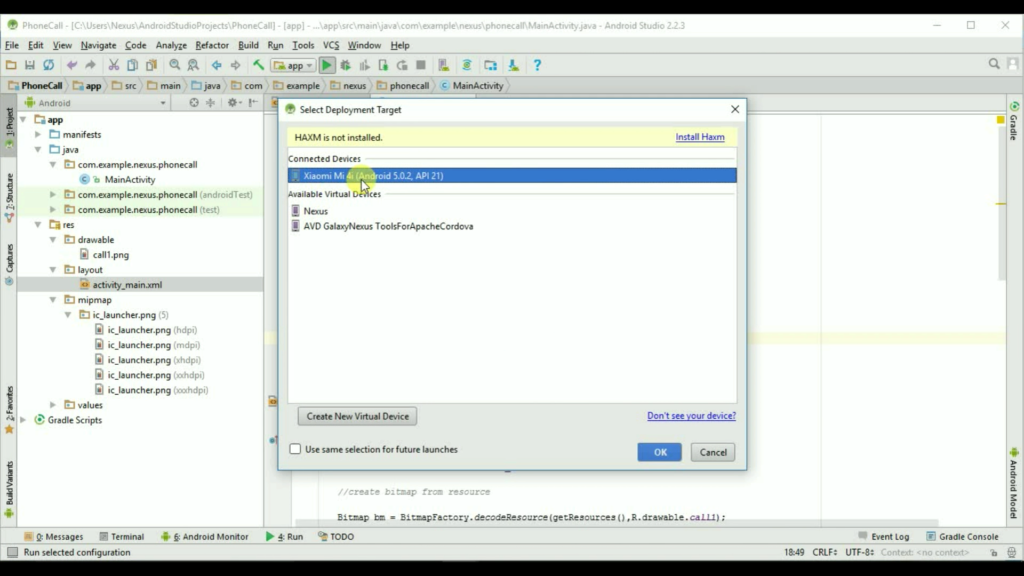Open the Android Monitor tool window tab
The image size is (1024, 576).
(204, 537)
